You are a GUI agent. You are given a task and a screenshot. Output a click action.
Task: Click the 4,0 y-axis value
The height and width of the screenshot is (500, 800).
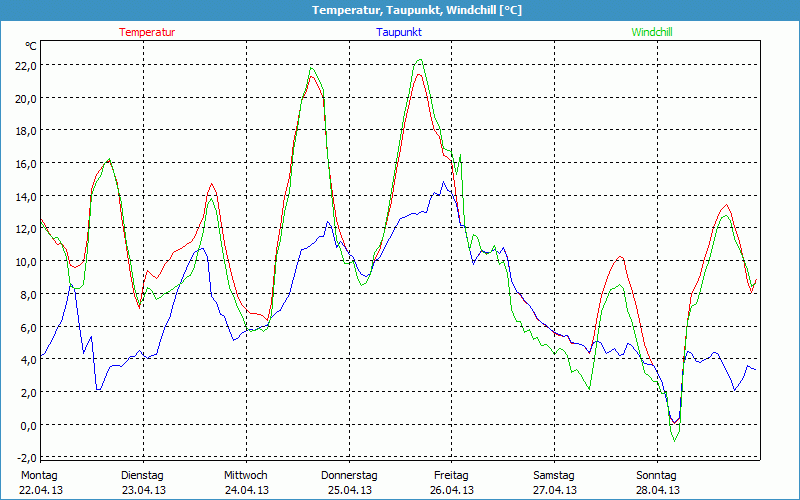tap(28, 360)
